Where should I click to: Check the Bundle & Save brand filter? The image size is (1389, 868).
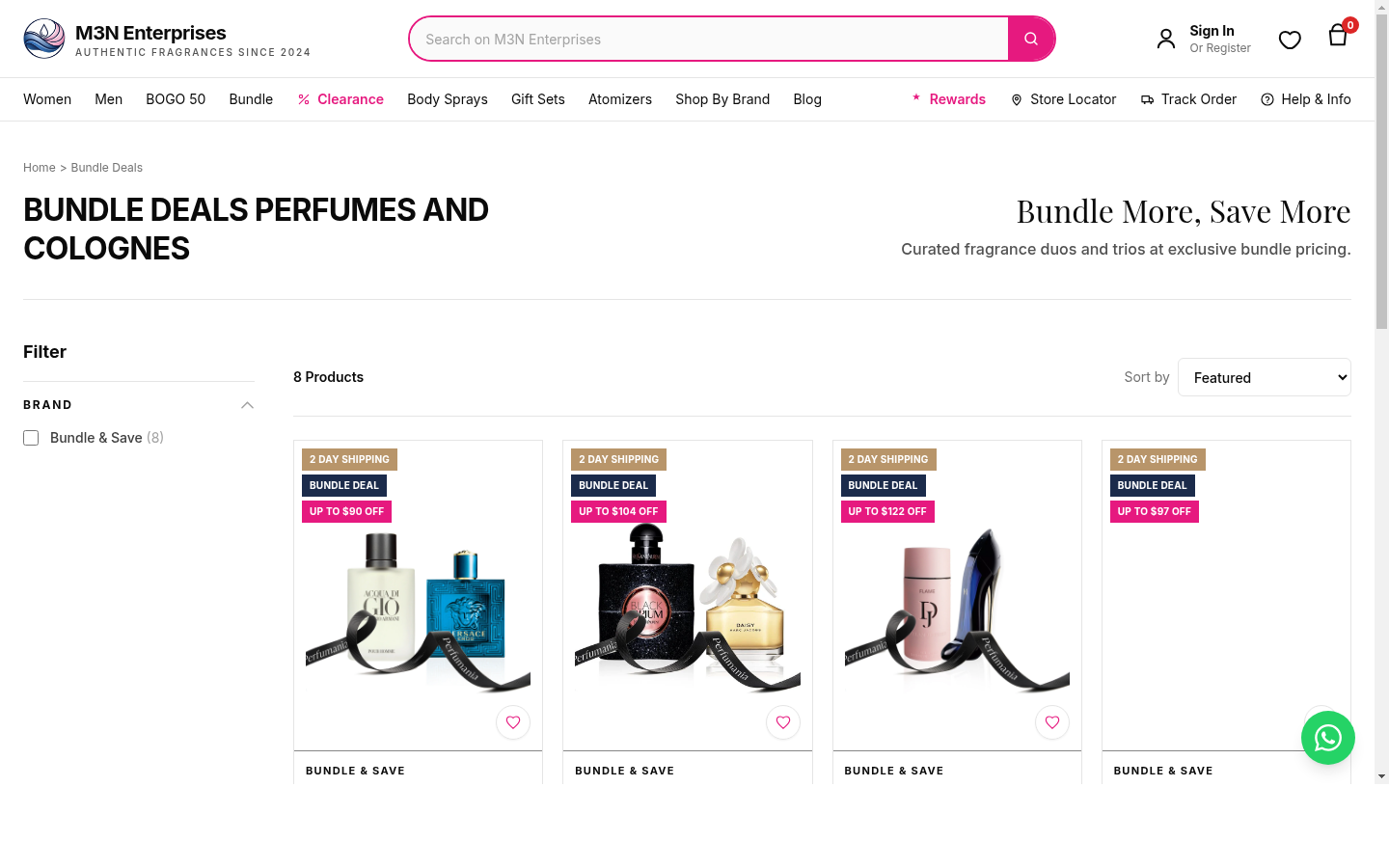click(31, 438)
